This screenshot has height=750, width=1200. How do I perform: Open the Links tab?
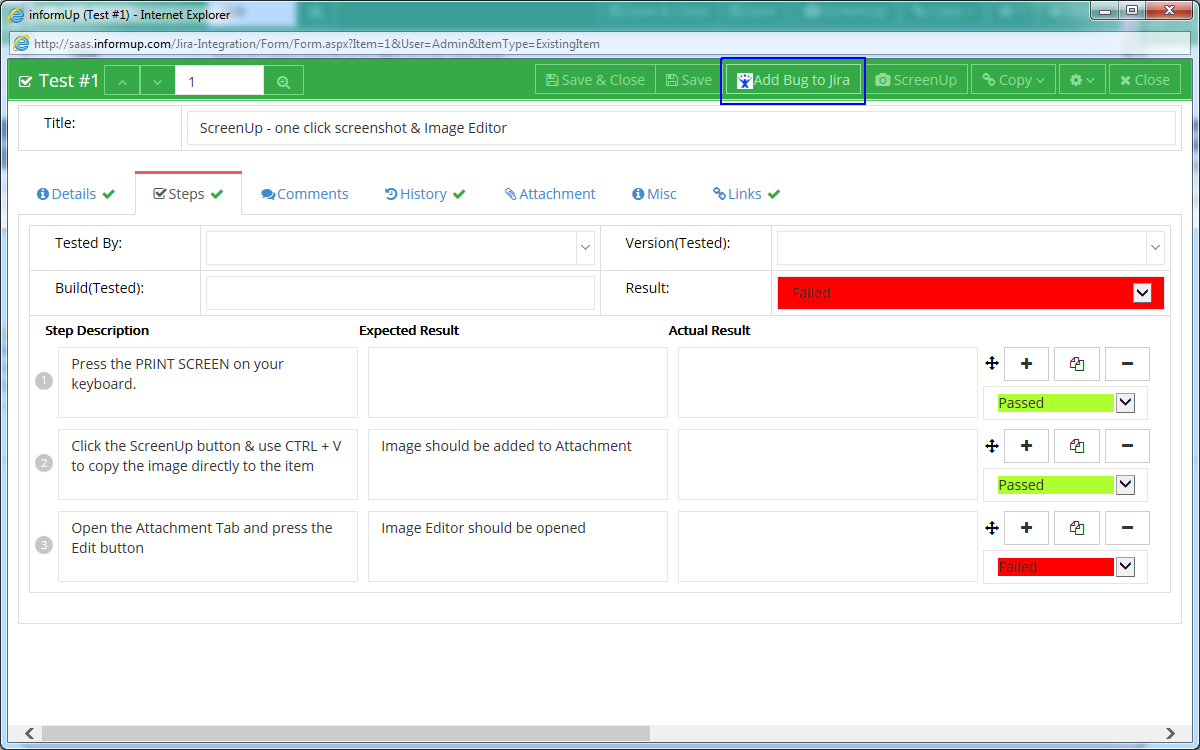click(746, 194)
